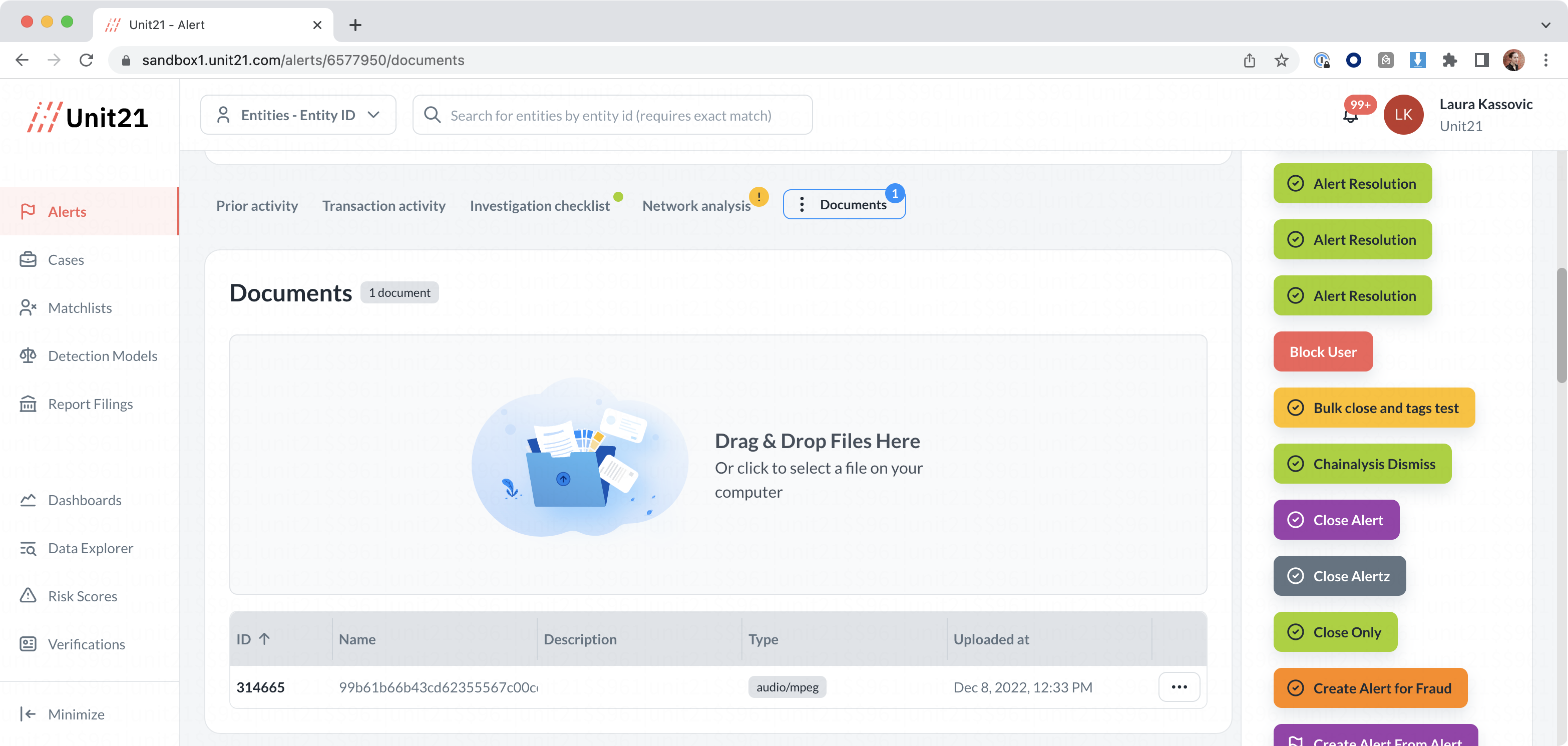The width and height of the screenshot is (1568, 746).
Task: Open the Documents tab kebab menu
Action: point(802,205)
